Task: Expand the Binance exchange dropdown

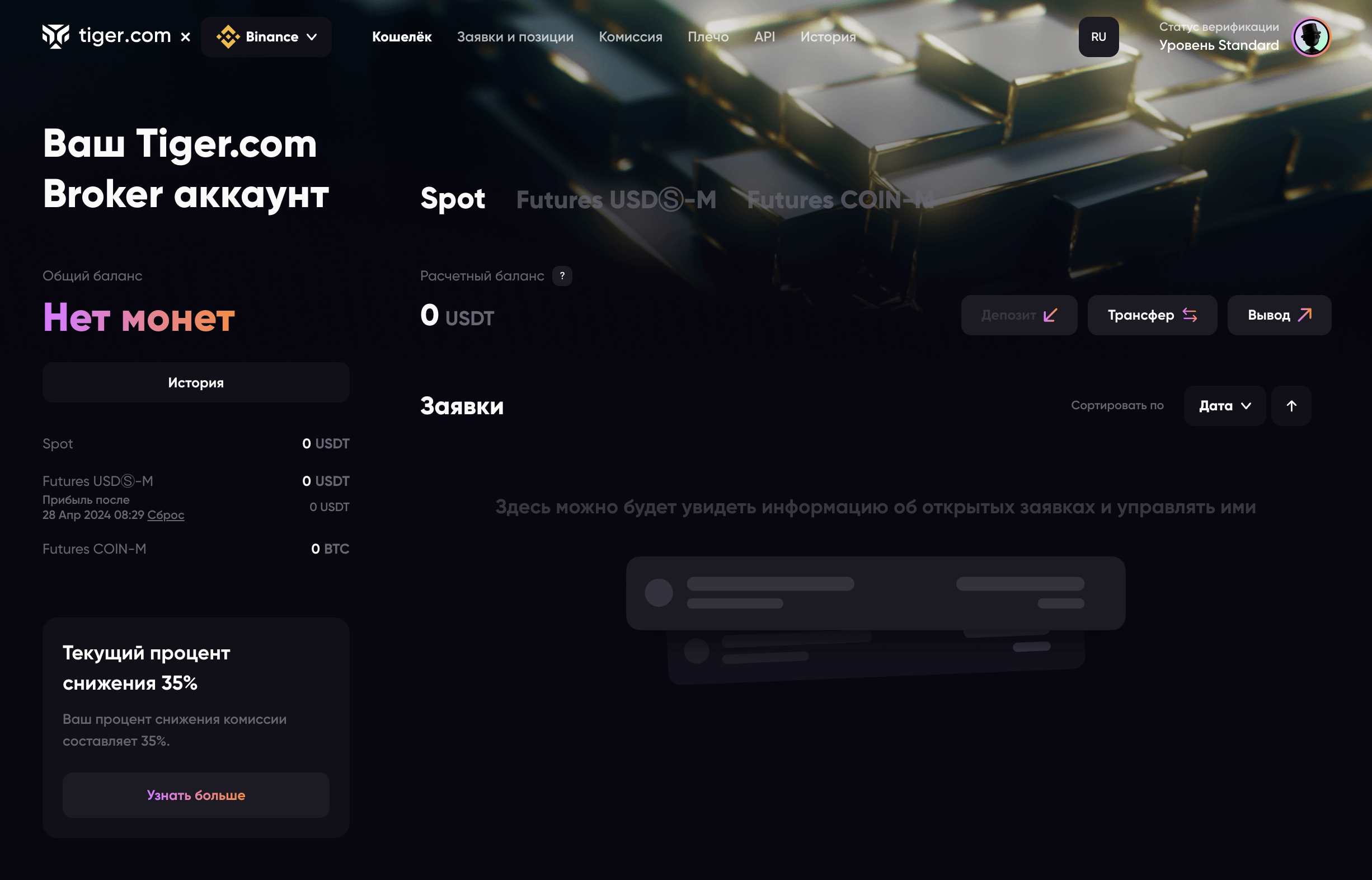Action: 312,37
